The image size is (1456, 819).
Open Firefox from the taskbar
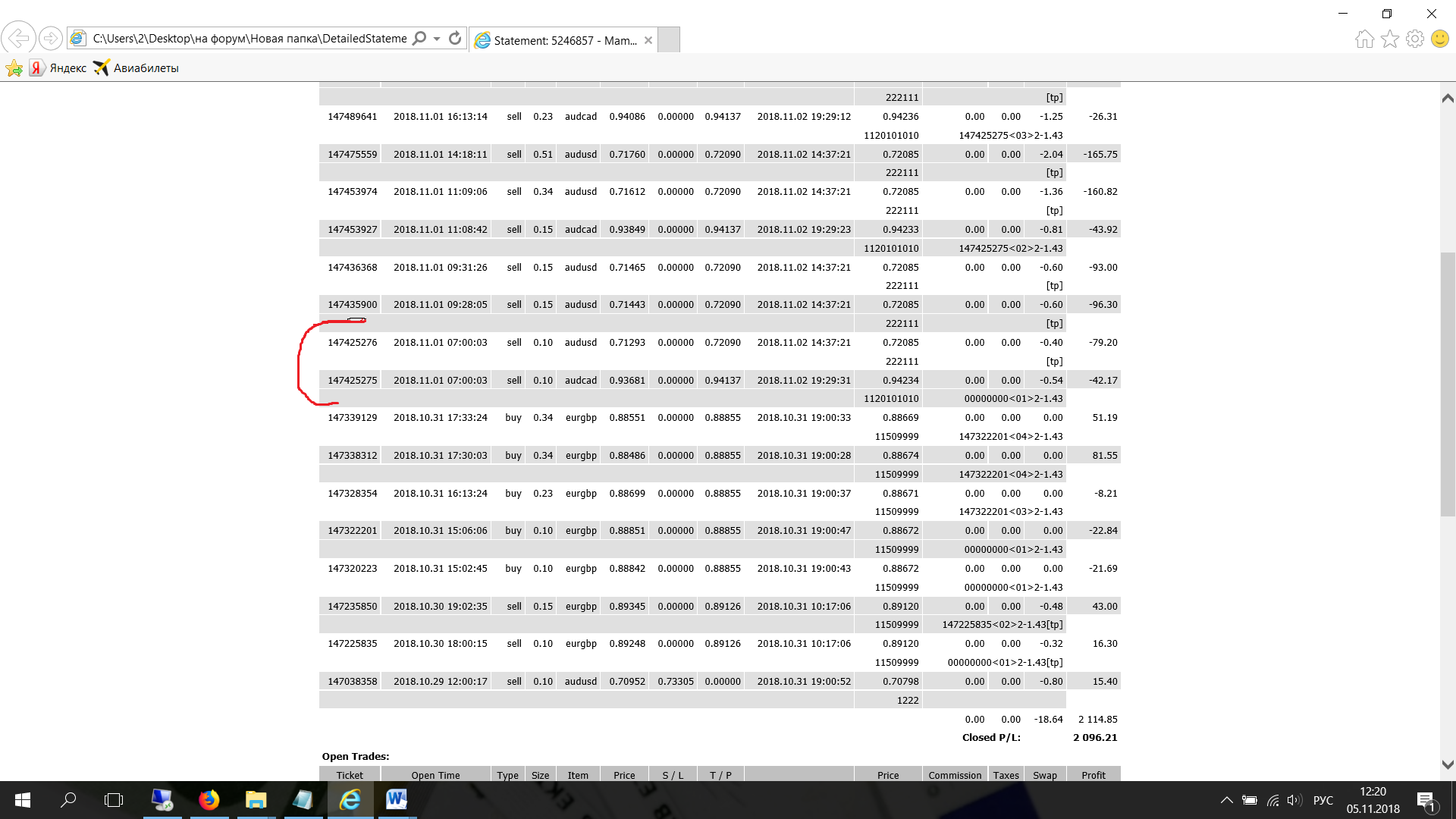[x=209, y=800]
